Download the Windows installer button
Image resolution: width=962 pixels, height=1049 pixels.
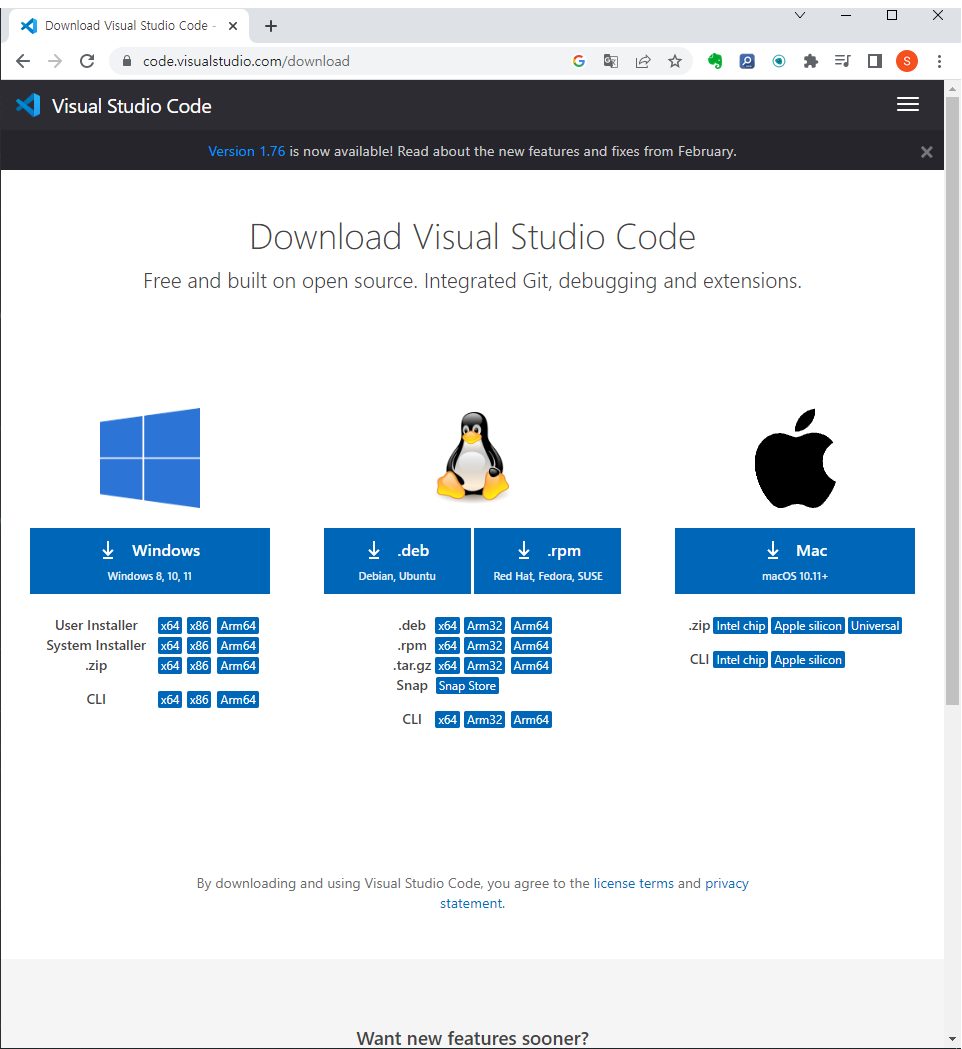click(x=150, y=561)
